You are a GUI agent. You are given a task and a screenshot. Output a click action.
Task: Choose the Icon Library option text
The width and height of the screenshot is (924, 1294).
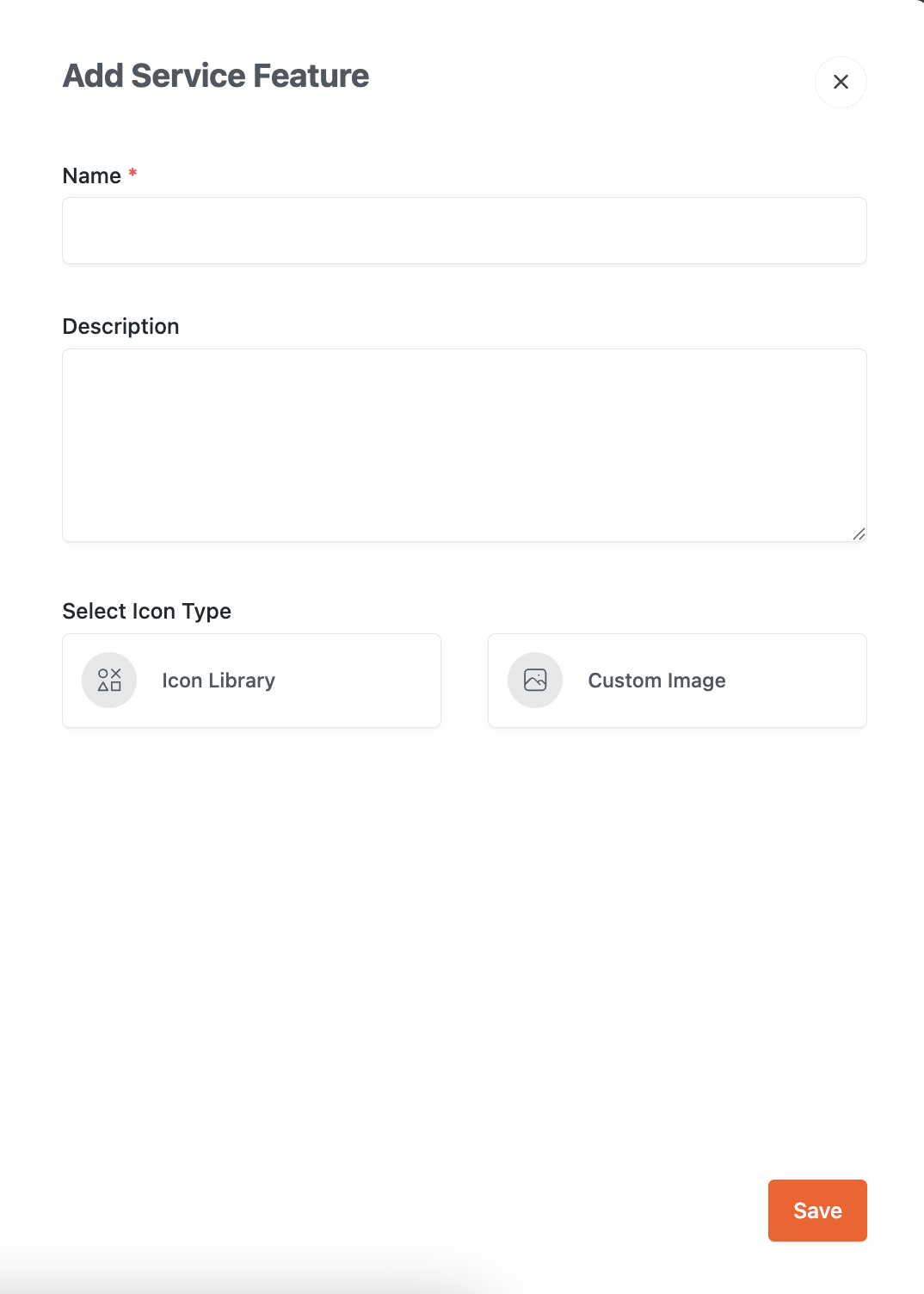[x=219, y=681]
